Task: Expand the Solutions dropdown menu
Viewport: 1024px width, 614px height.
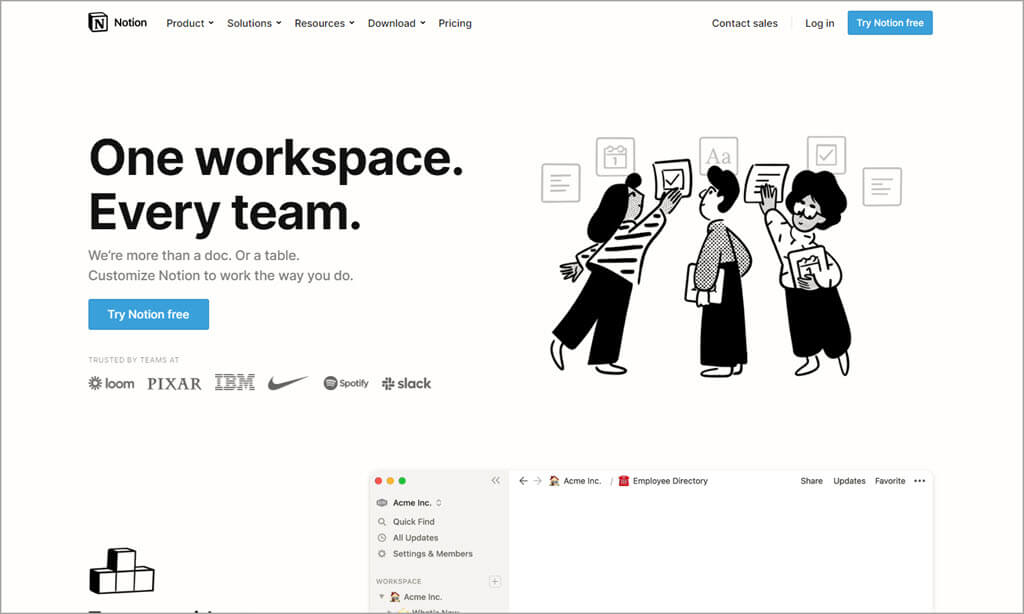Action: pos(254,23)
